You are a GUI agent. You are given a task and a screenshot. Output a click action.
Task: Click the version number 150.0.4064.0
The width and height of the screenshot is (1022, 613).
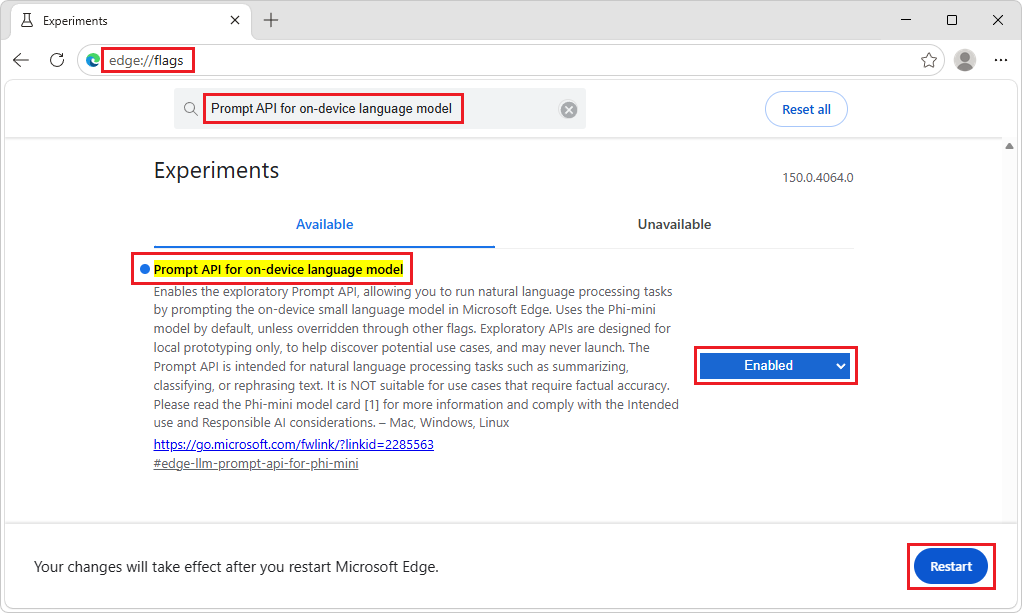tap(817, 177)
